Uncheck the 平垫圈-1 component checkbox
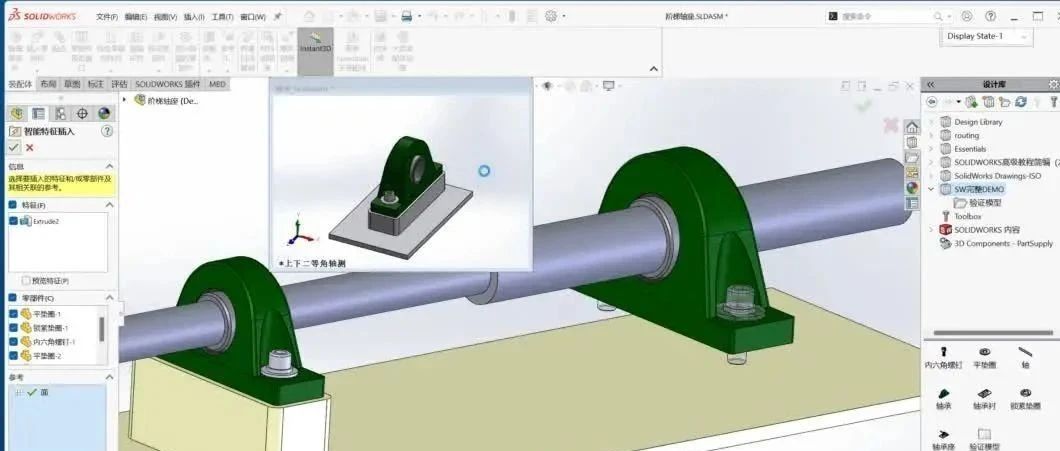The width and height of the screenshot is (1060, 451). [x=14, y=314]
